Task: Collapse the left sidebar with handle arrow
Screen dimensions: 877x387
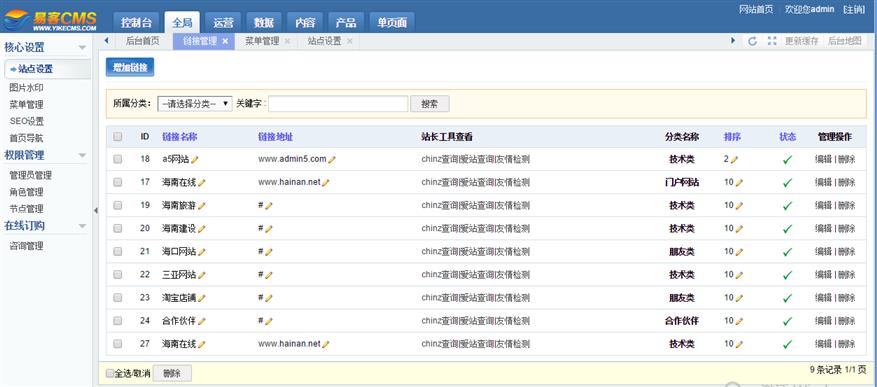Action: (x=95, y=210)
